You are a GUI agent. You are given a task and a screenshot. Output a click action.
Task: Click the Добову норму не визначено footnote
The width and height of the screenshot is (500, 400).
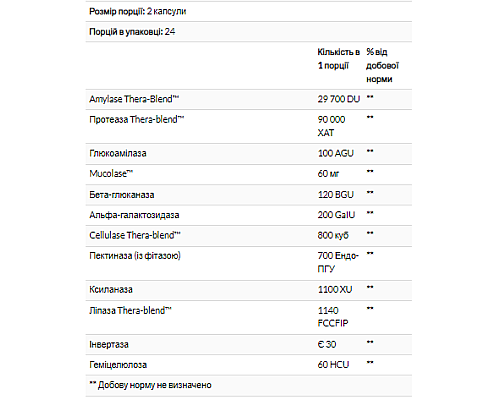(x=150, y=385)
